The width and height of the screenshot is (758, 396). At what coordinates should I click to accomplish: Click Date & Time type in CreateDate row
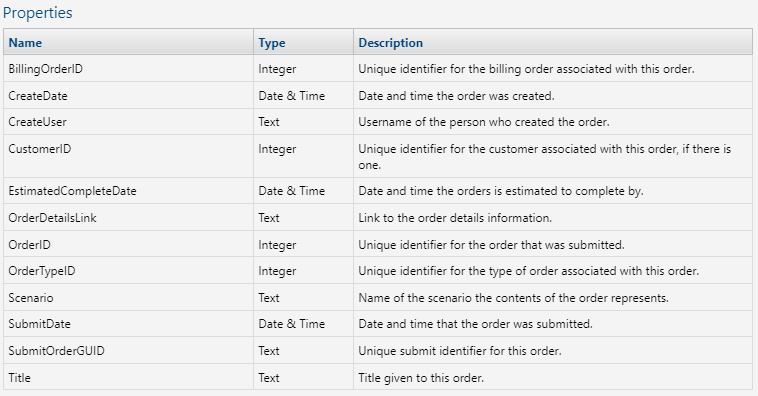(292, 96)
